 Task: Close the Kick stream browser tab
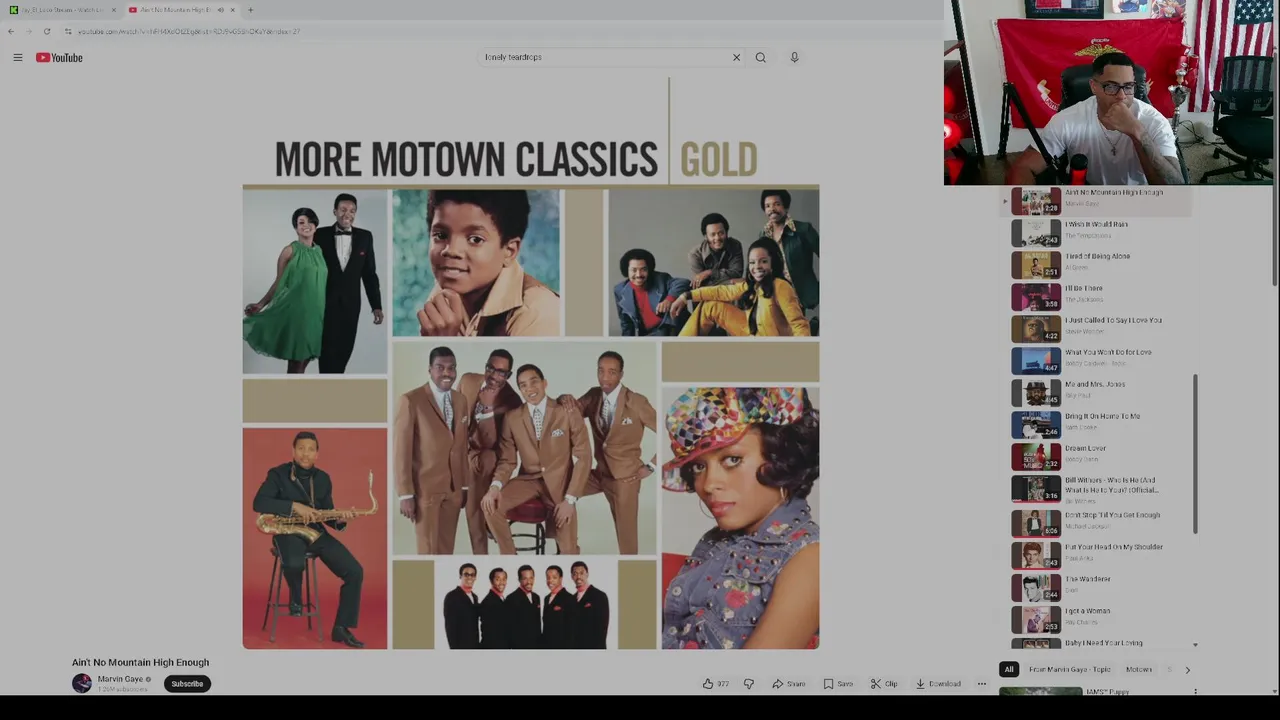coord(113,10)
